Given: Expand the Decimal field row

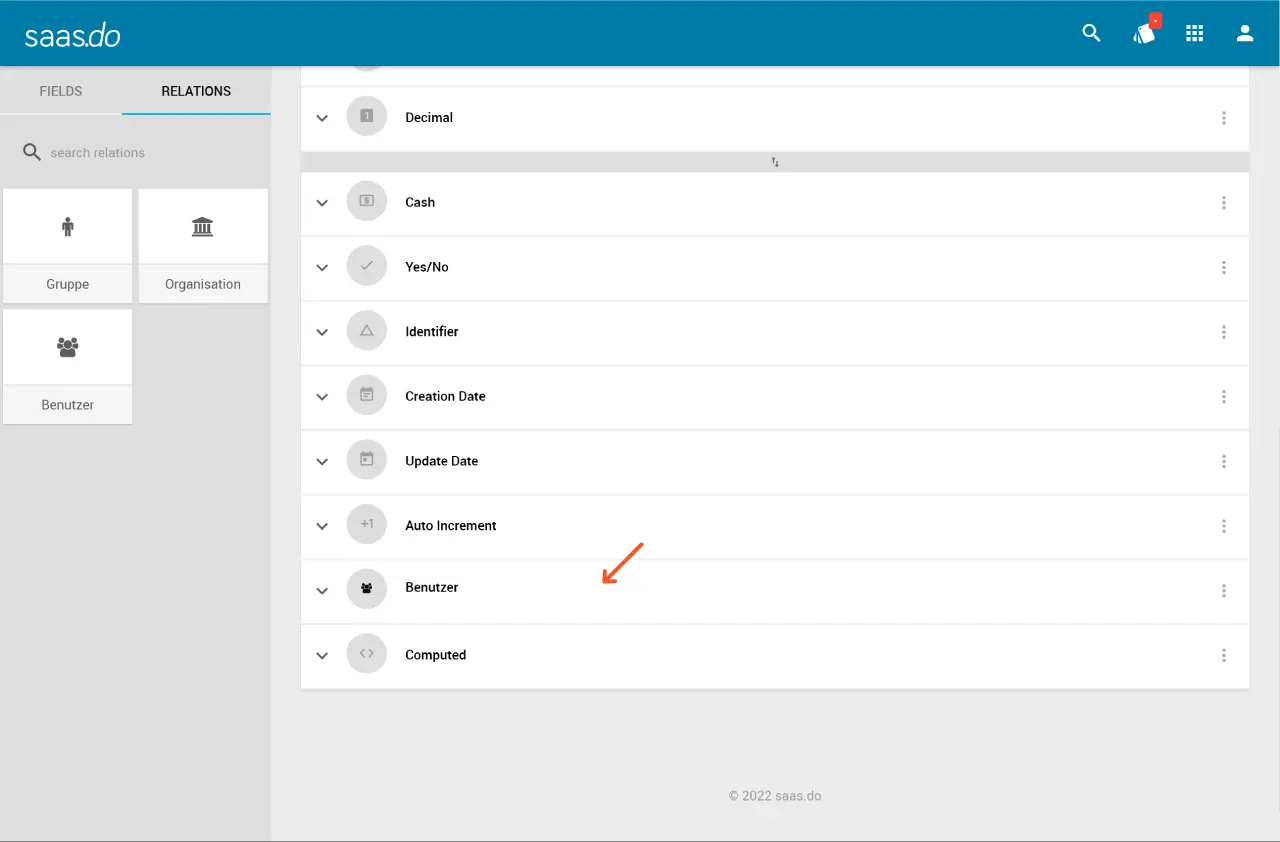Looking at the screenshot, I should coord(322,118).
